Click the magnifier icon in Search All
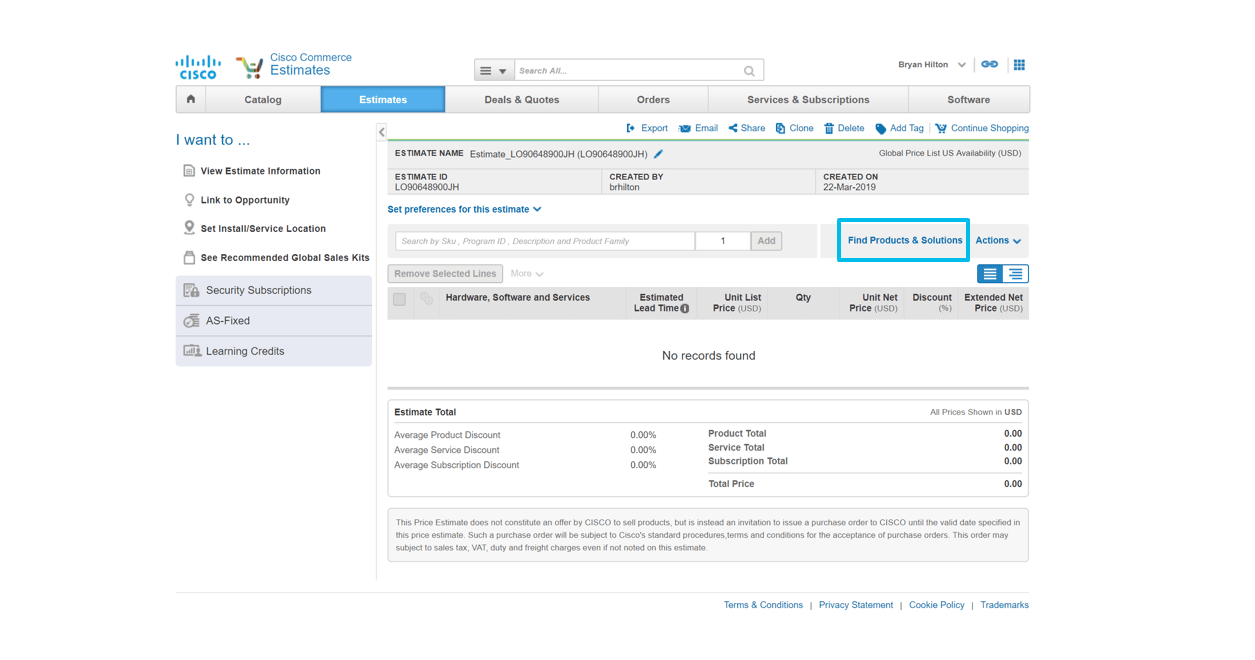 (x=749, y=71)
